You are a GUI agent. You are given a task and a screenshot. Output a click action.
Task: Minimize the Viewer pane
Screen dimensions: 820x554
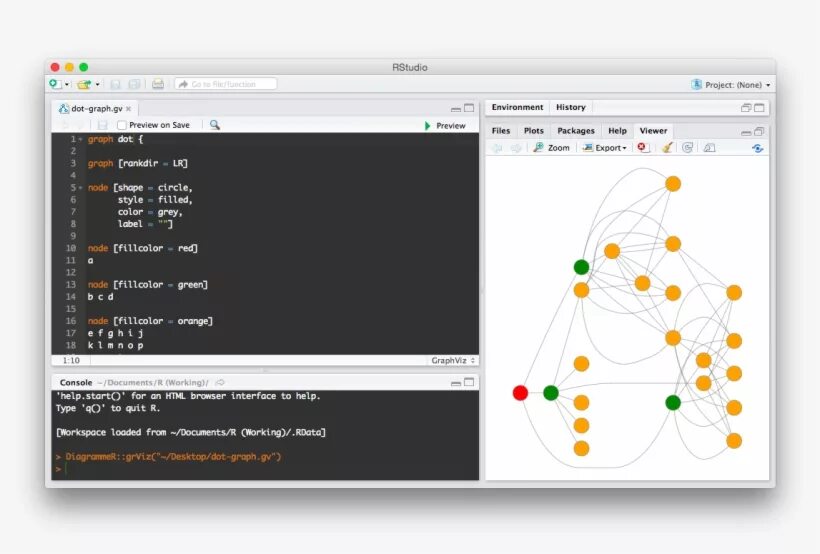click(x=746, y=132)
